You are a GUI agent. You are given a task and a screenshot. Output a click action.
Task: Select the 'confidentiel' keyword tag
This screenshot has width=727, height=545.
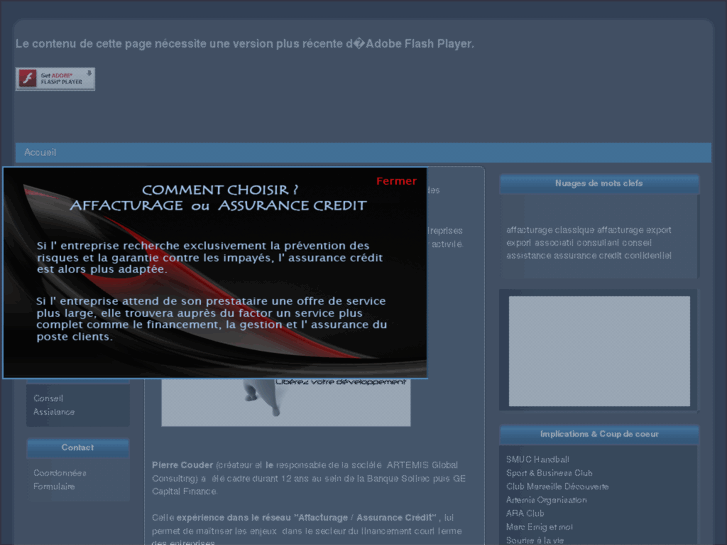tap(648, 256)
